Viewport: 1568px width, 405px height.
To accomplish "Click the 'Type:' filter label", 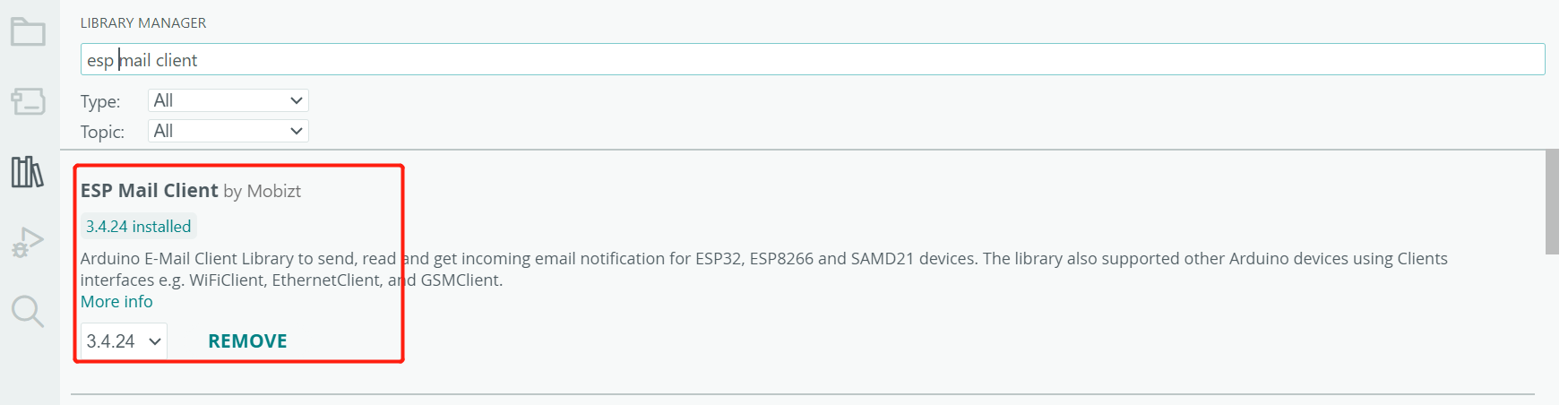I will pyautogui.click(x=100, y=101).
